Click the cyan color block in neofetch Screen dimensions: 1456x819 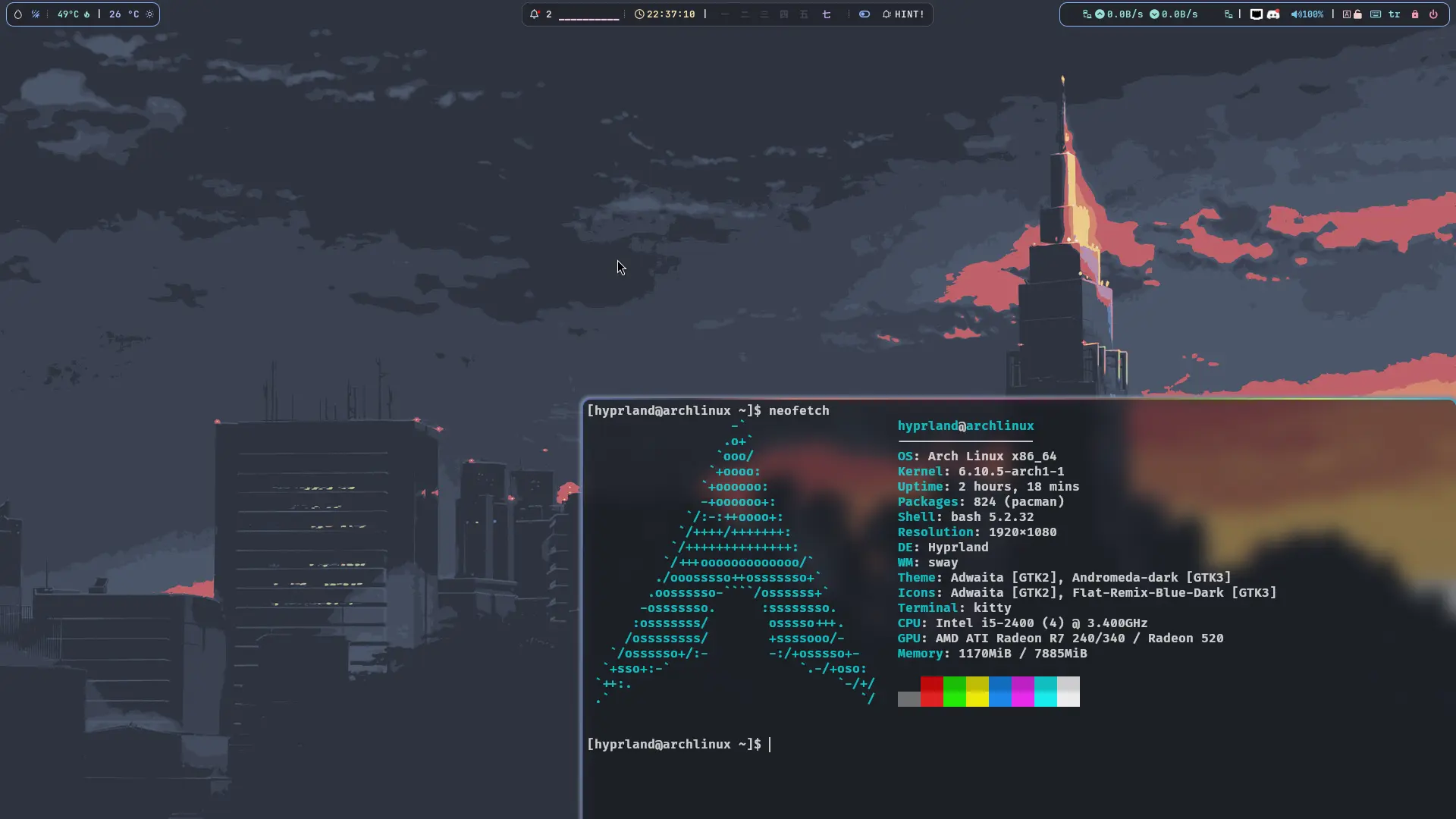point(1046,692)
